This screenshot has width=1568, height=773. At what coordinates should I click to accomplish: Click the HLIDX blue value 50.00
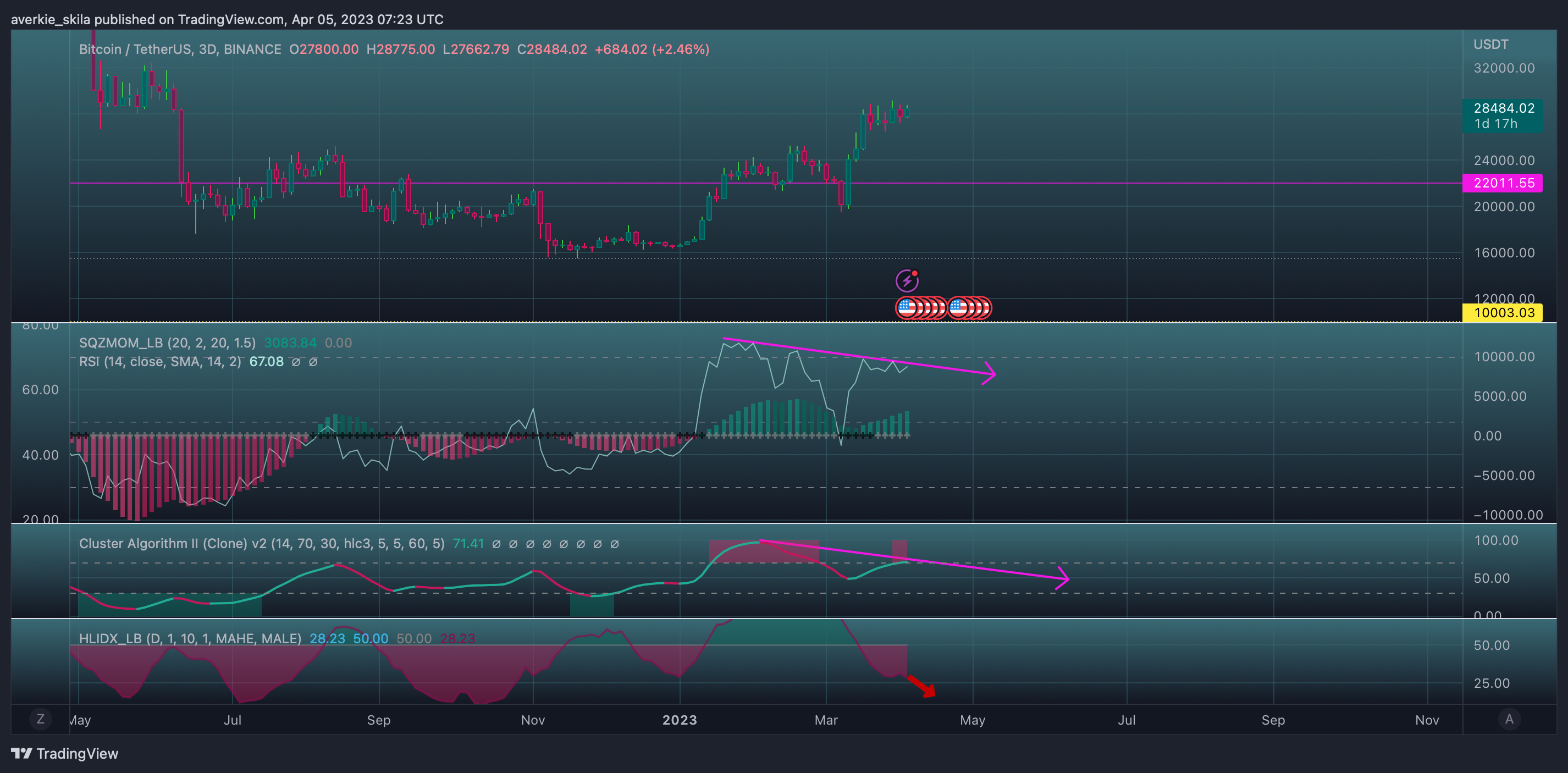pos(370,638)
